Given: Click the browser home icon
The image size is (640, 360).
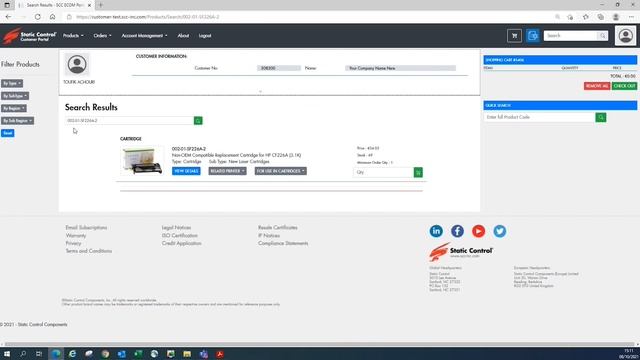Looking at the screenshot, I should [x=52, y=17].
